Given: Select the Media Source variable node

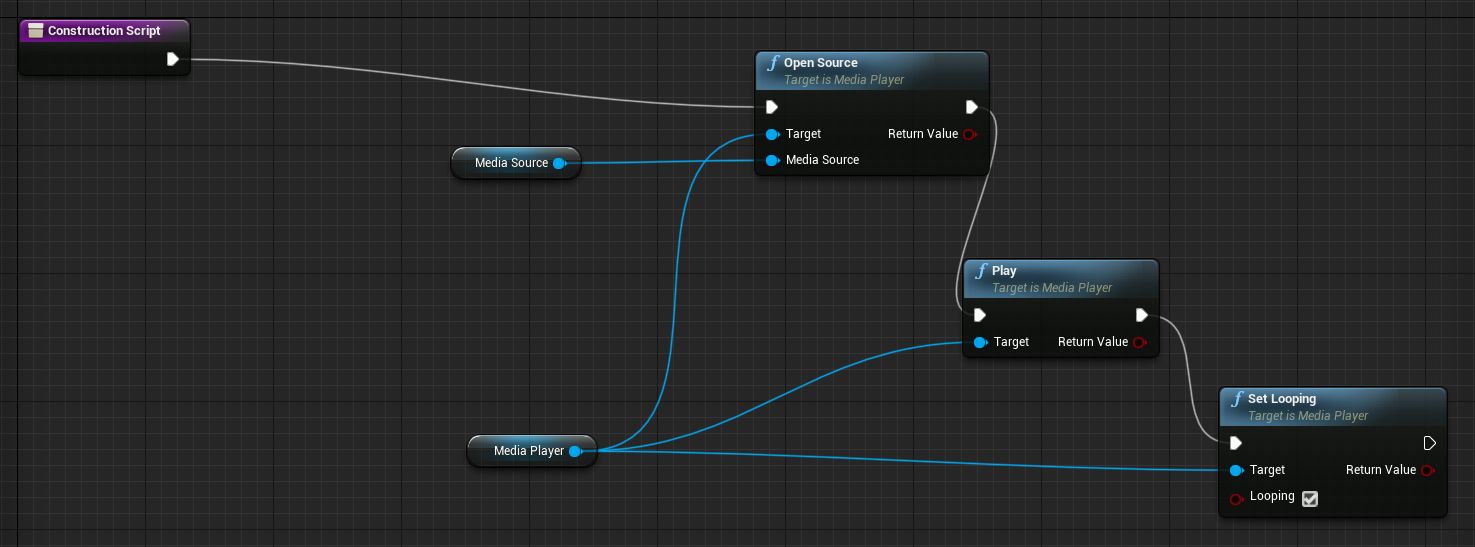Looking at the screenshot, I should pos(515,163).
